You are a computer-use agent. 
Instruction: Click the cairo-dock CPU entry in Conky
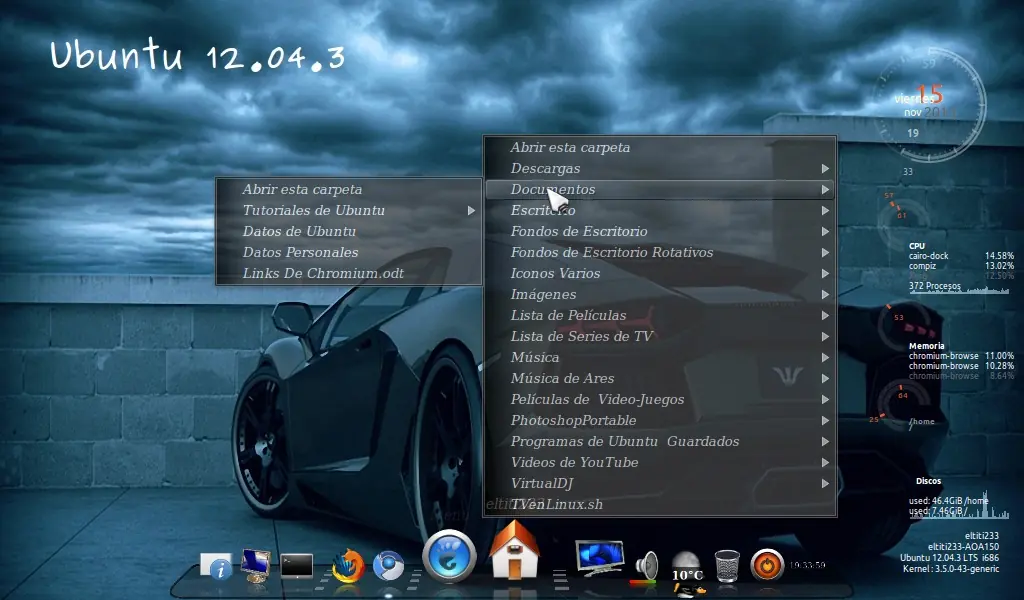tap(961, 256)
